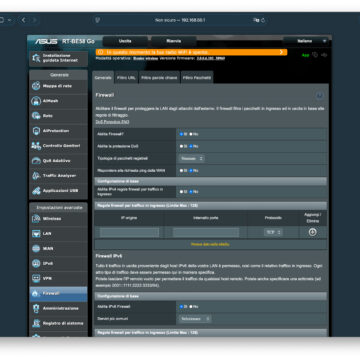
Task: Set WAN ping response to No
Action: point(191,170)
